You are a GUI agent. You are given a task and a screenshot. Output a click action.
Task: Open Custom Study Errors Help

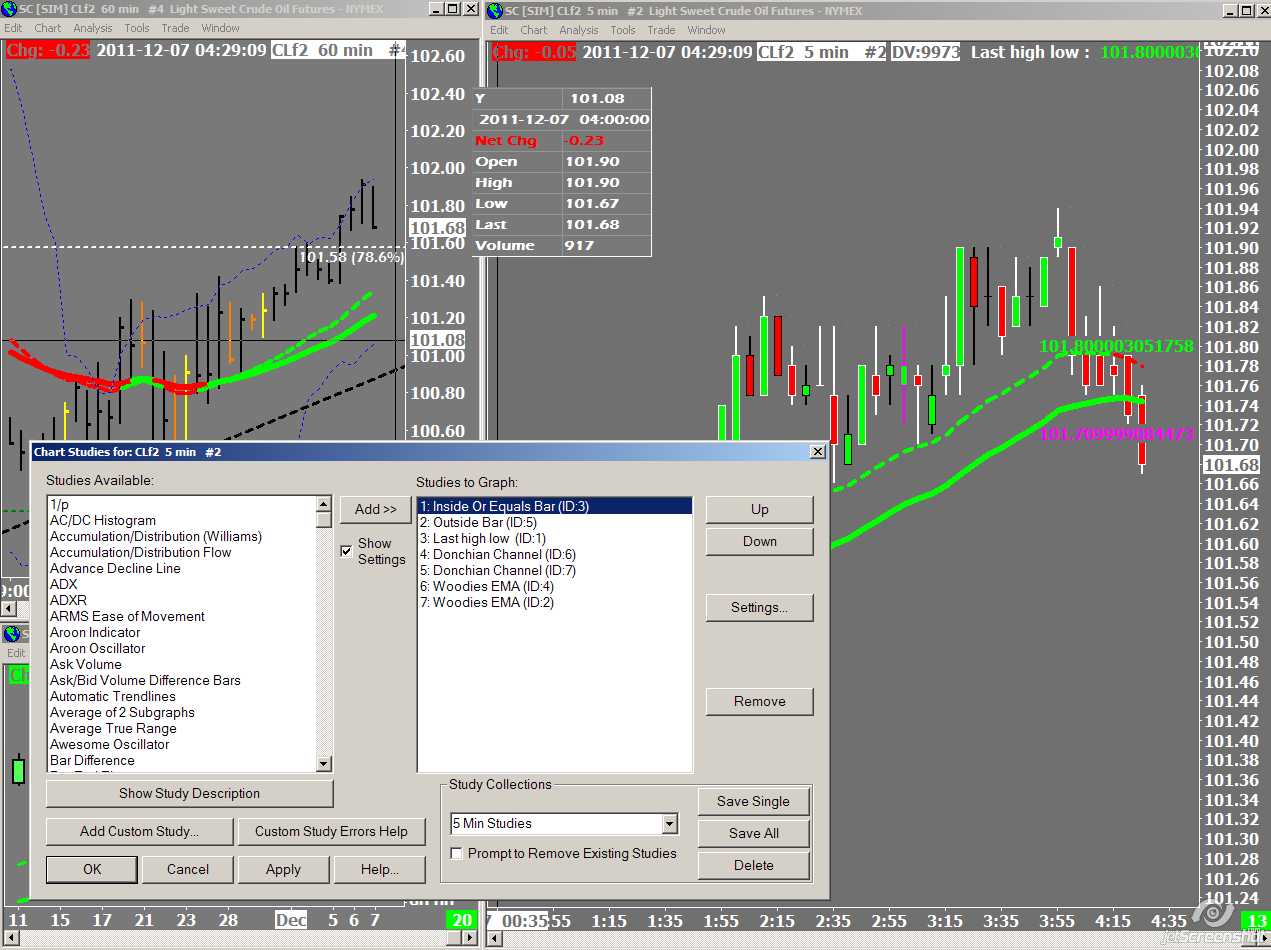point(331,831)
